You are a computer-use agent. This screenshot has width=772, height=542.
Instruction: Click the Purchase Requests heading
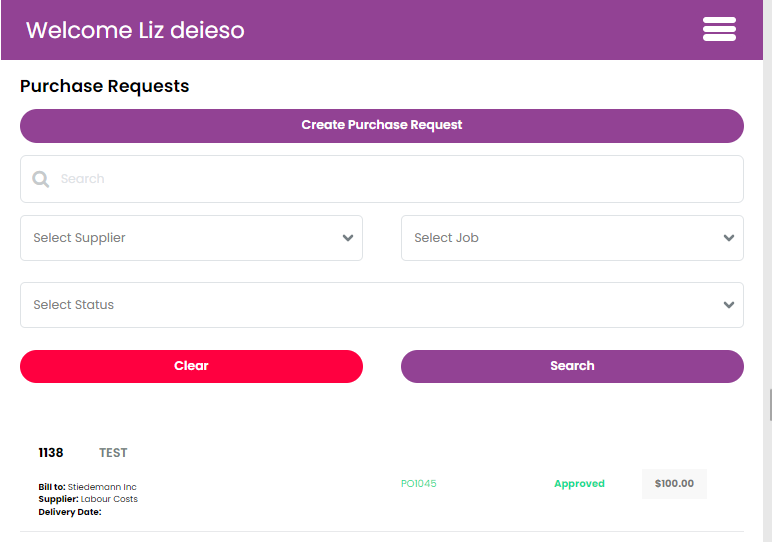104,86
